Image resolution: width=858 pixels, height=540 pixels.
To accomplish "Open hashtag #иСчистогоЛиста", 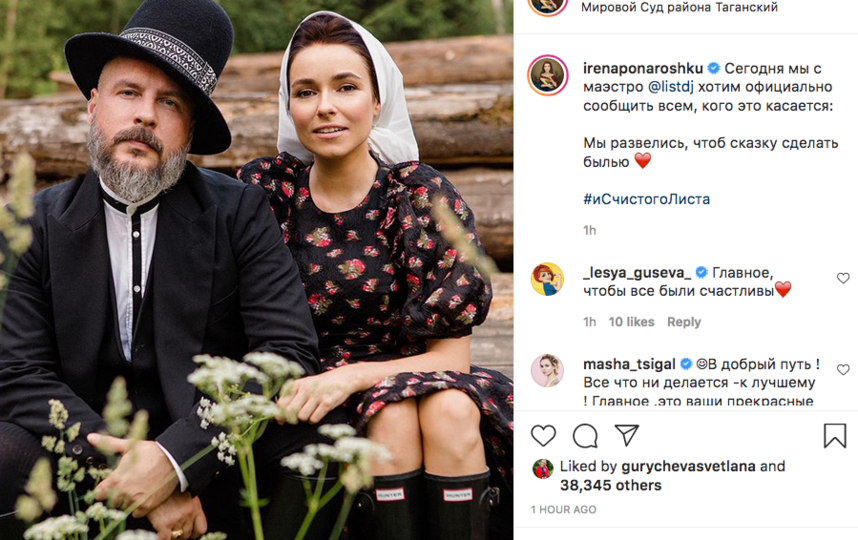I will tap(646, 199).
